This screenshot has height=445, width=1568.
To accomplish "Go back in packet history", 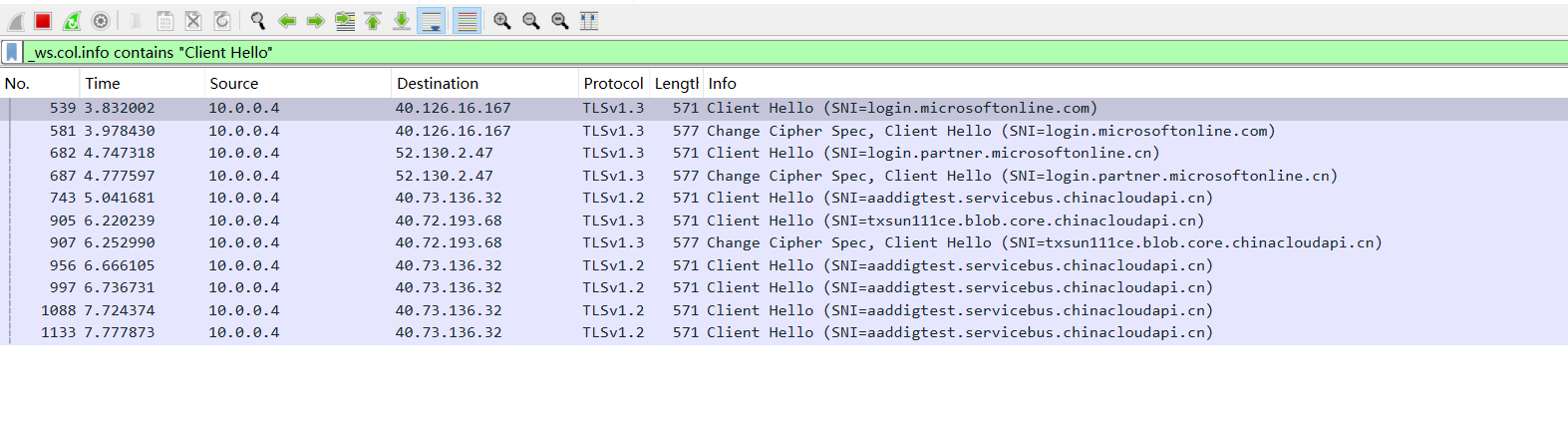I will click(x=287, y=21).
